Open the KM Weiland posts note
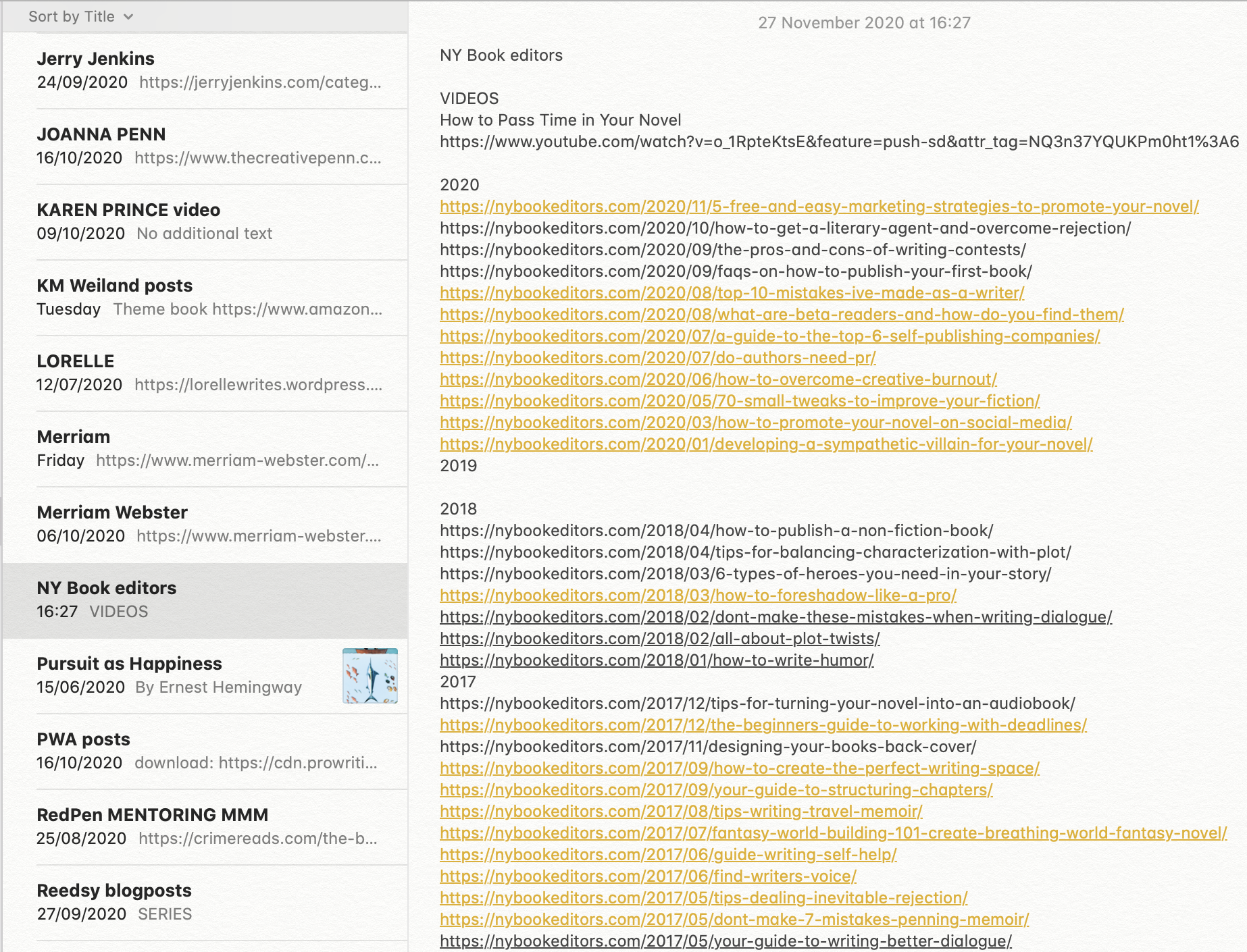 tap(205, 298)
